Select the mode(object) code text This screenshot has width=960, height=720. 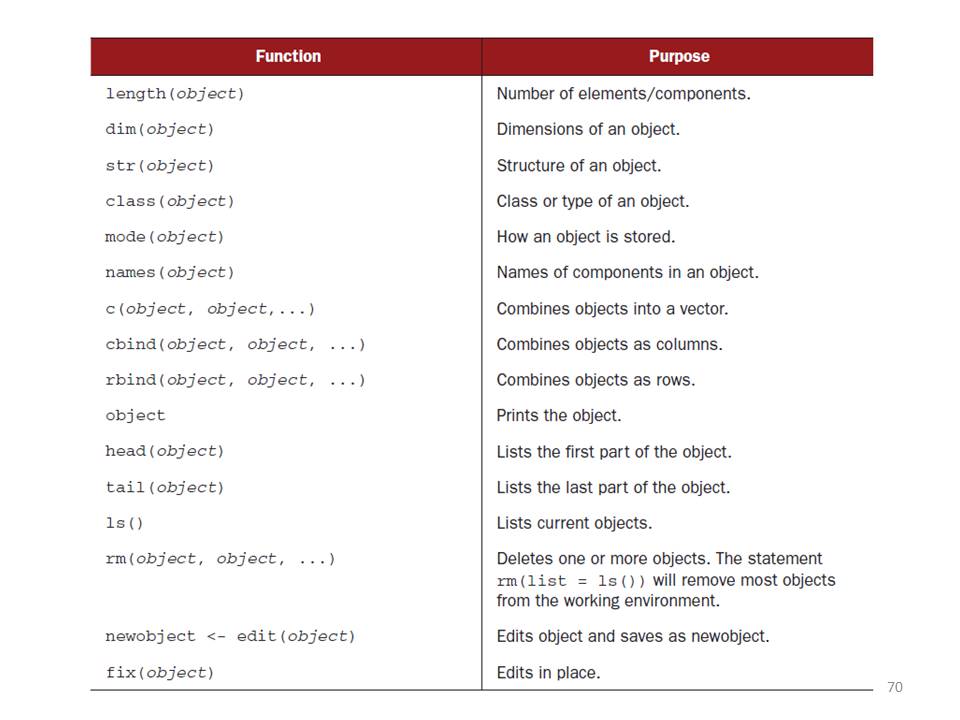tap(165, 237)
